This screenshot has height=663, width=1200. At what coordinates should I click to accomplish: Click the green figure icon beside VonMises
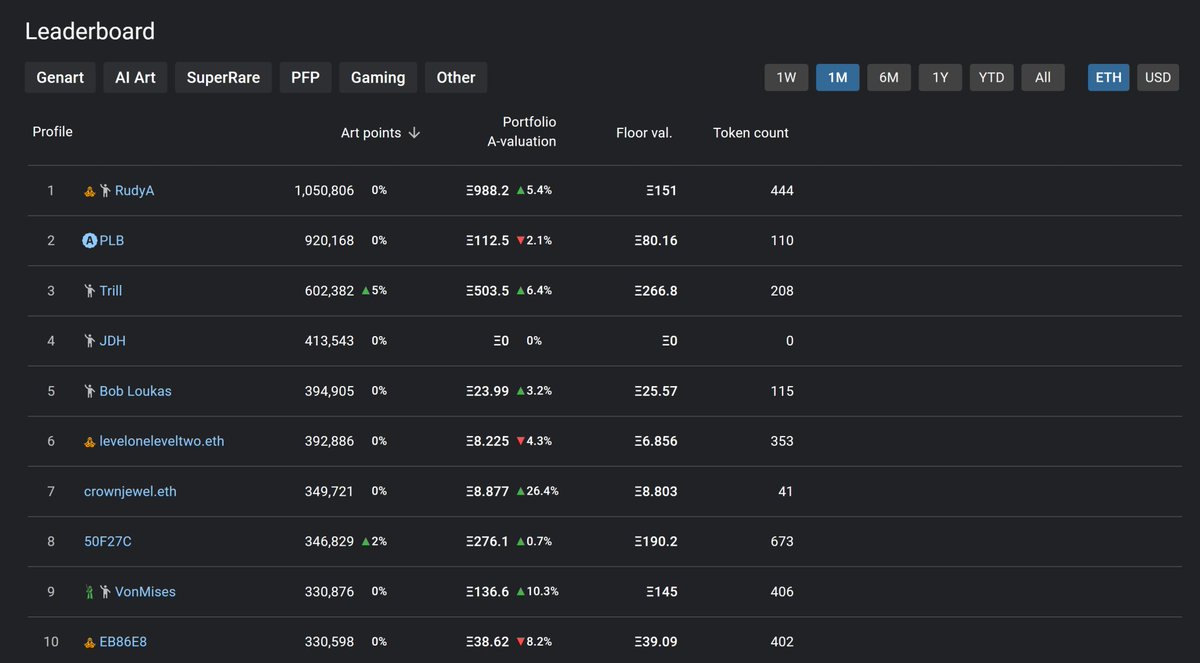point(89,591)
